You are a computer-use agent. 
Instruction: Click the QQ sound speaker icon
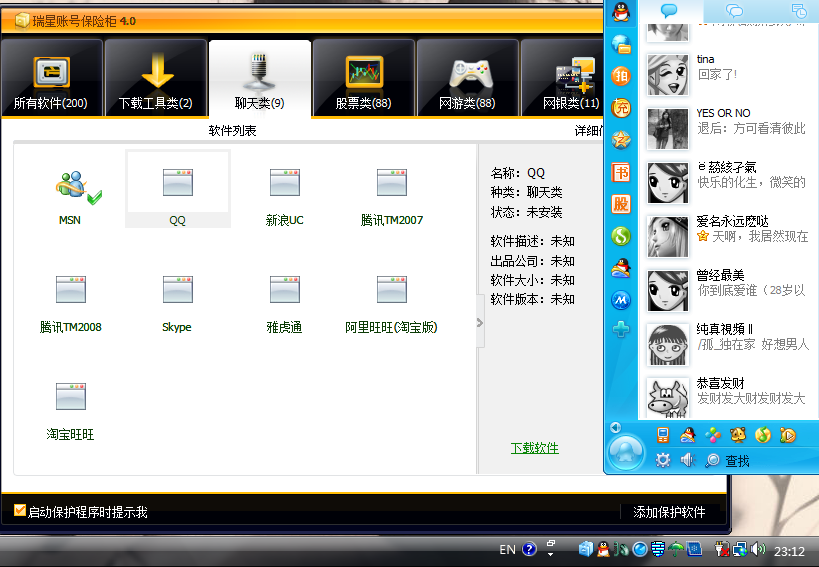pyautogui.click(x=688, y=460)
